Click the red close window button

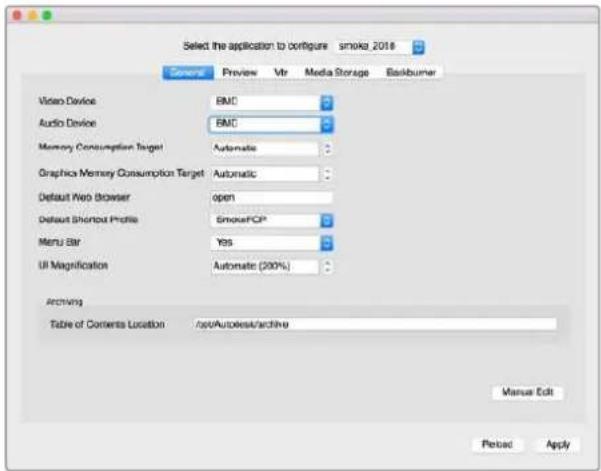tap(17, 15)
